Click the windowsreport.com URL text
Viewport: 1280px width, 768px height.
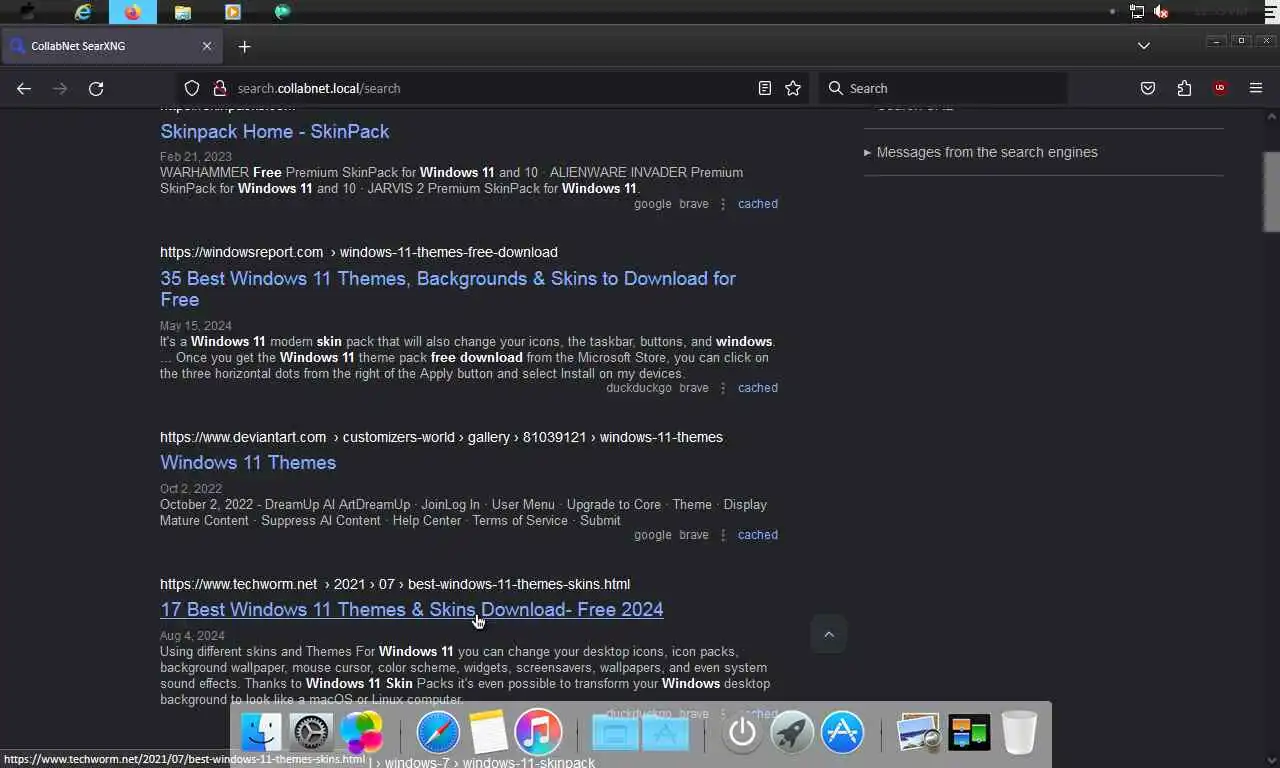tap(241, 252)
